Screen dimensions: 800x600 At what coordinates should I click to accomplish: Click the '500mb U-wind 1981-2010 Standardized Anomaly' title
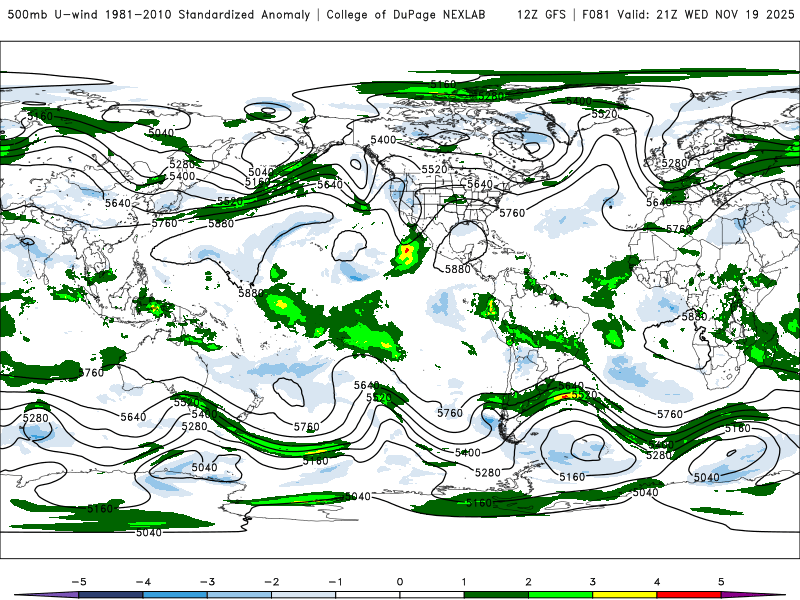[159, 14]
